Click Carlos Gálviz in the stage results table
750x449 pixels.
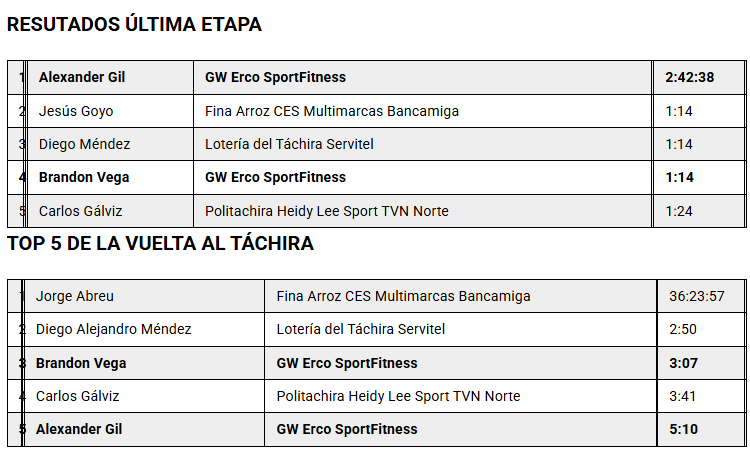(x=80, y=211)
